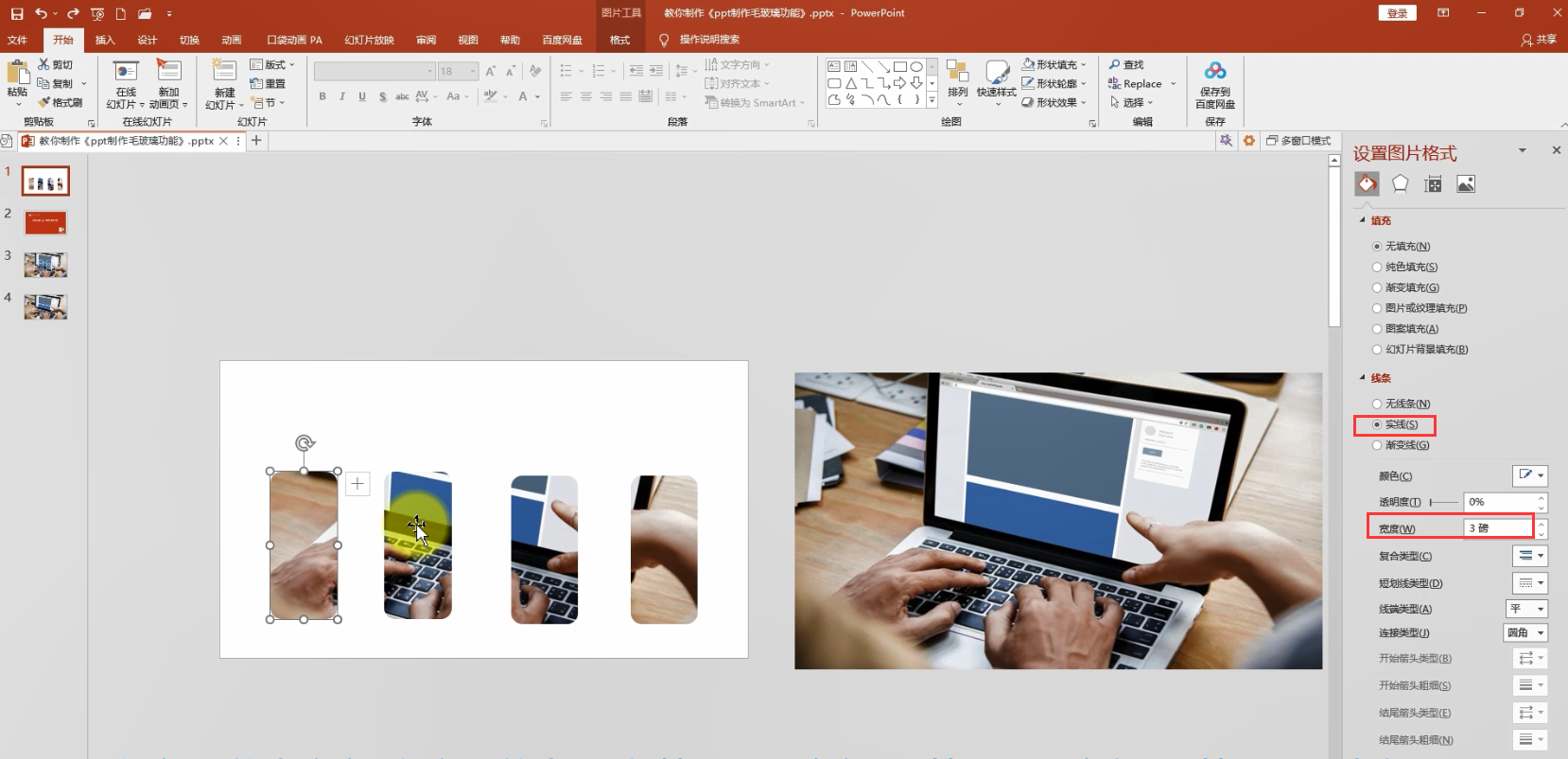This screenshot has height=759, width=1568.
Task: Collapse the Line (线条) section
Action: [1363, 377]
